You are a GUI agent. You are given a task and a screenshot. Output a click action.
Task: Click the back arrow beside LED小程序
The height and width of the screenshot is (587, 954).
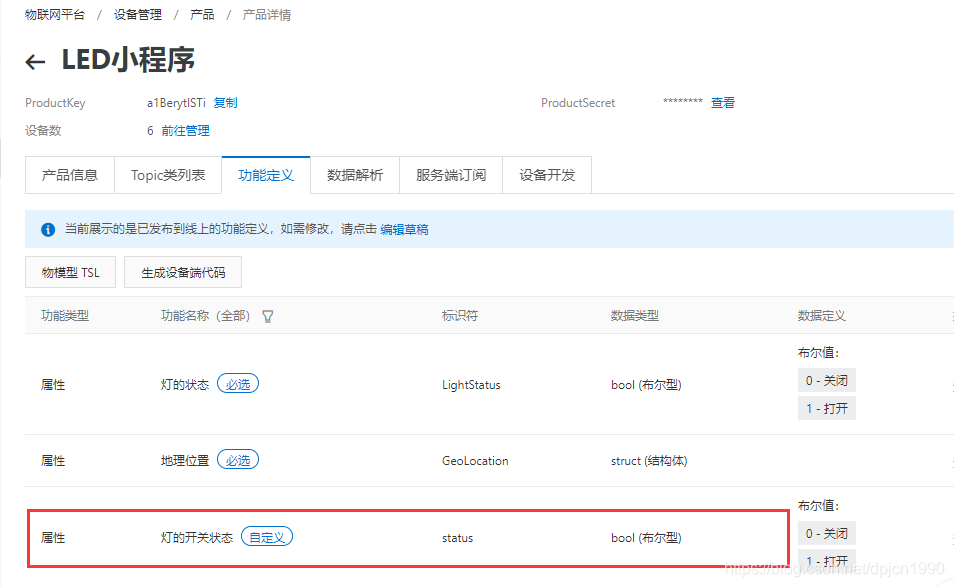pyautogui.click(x=35, y=61)
